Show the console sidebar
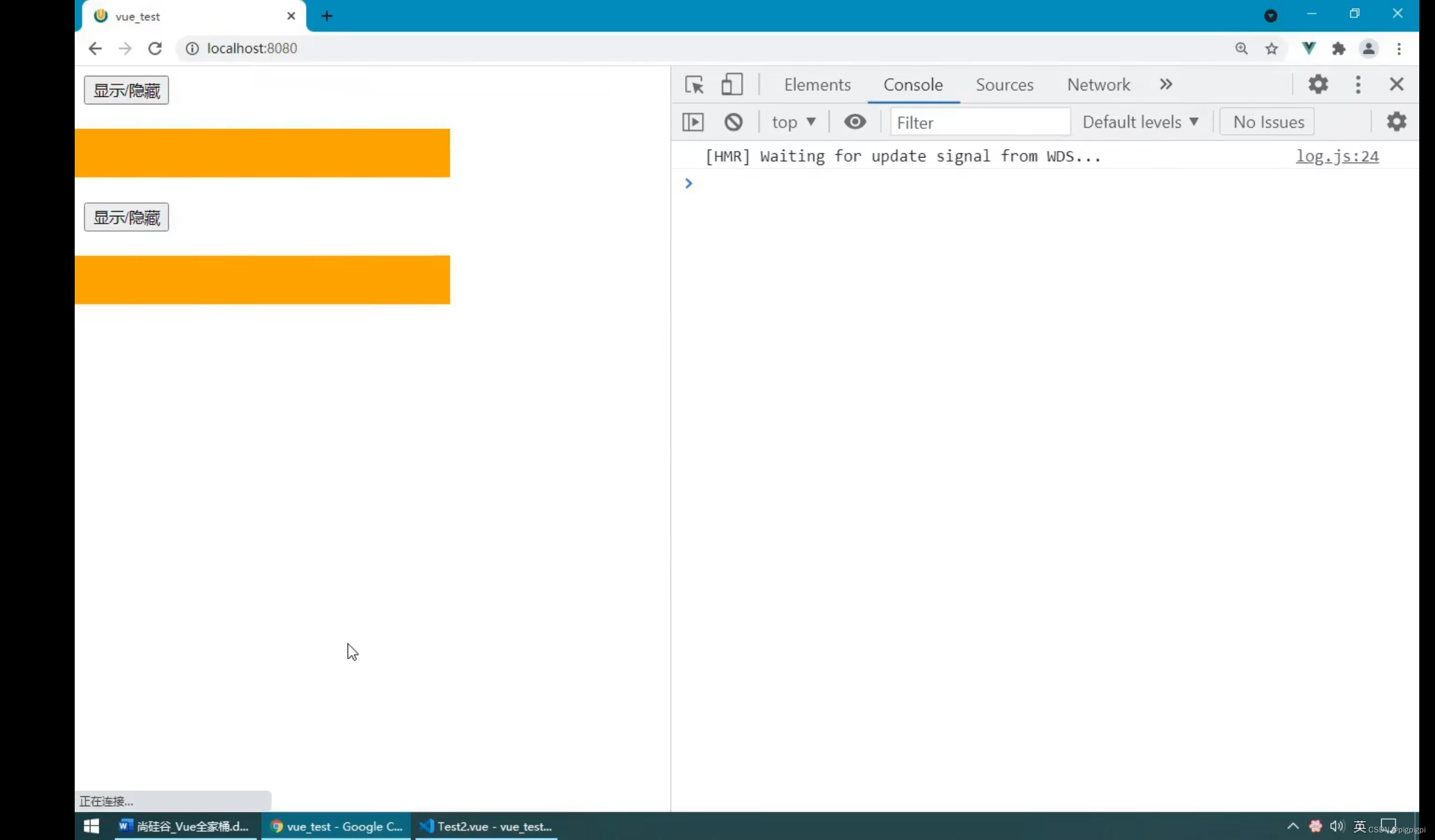 [693, 122]
